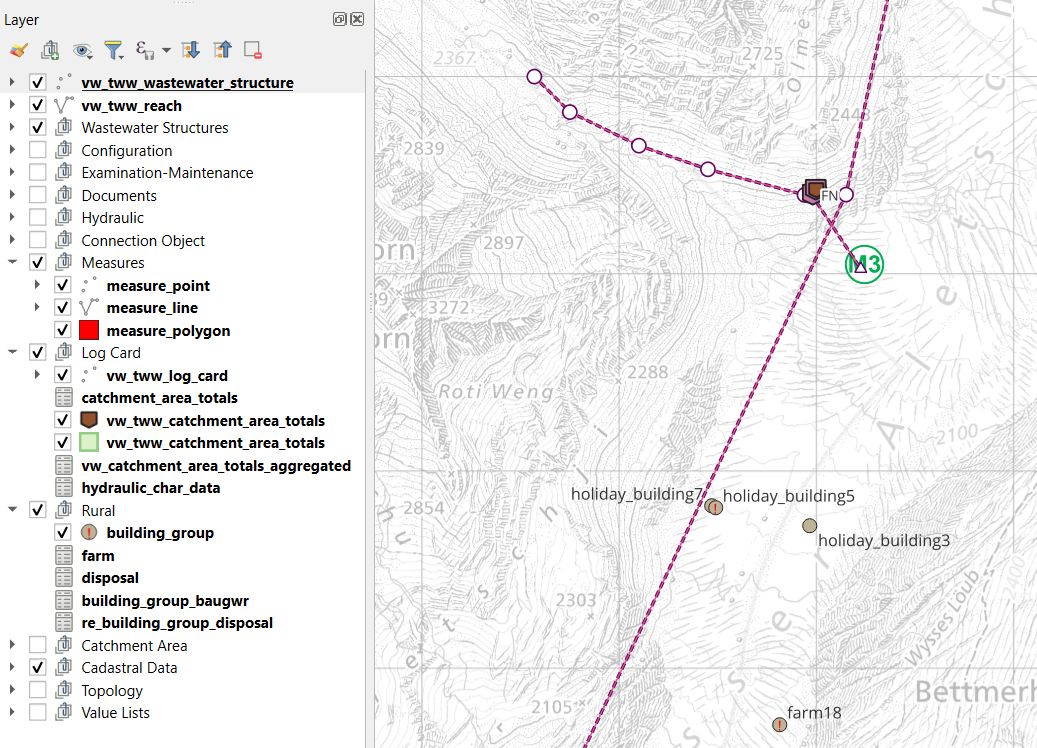This screenshot has height=748, width=1037.
Task: Click the Expand All layers icon
Action: (x=190, y=49)
